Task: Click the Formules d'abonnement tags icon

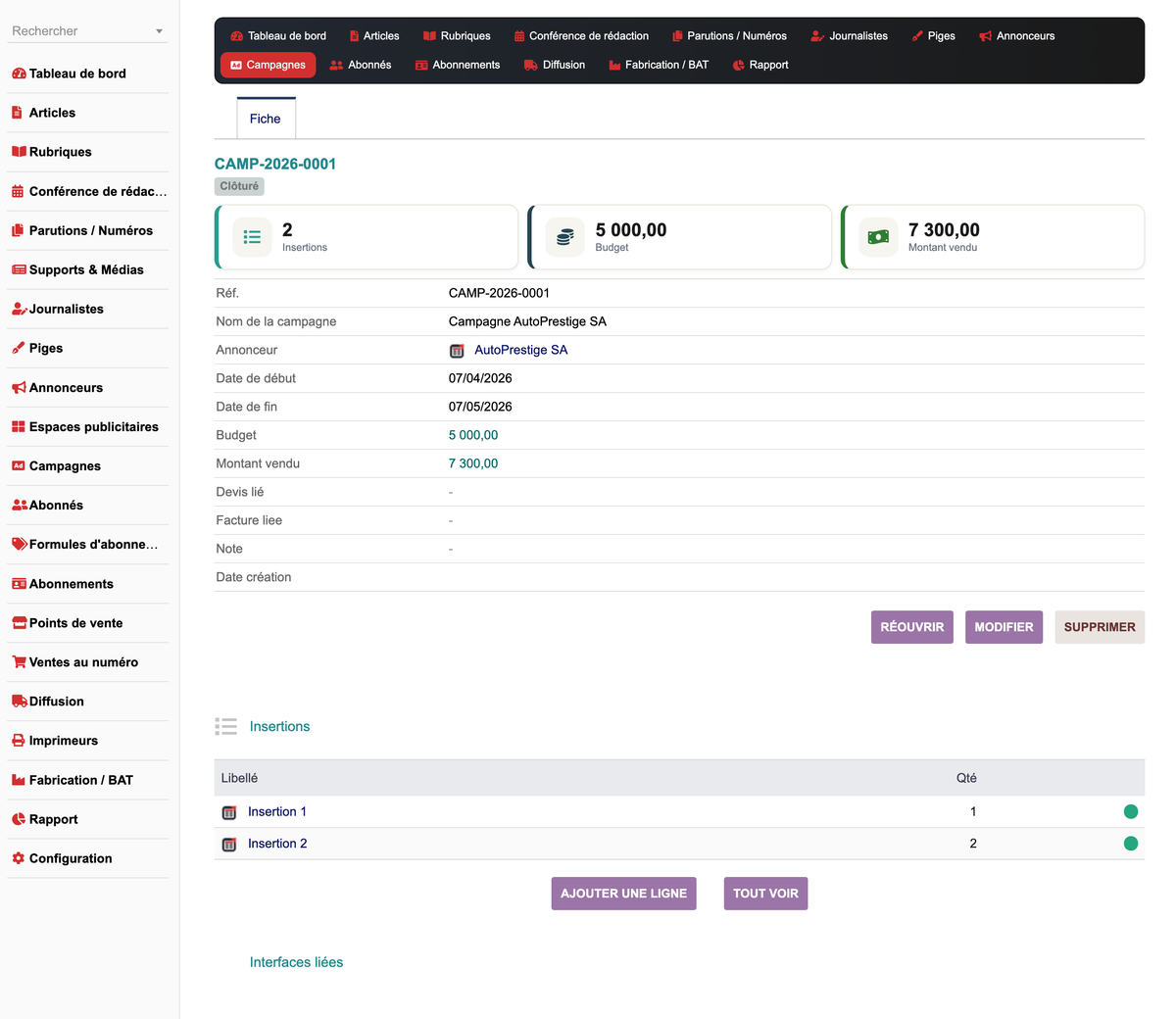Action: (20, 545)
